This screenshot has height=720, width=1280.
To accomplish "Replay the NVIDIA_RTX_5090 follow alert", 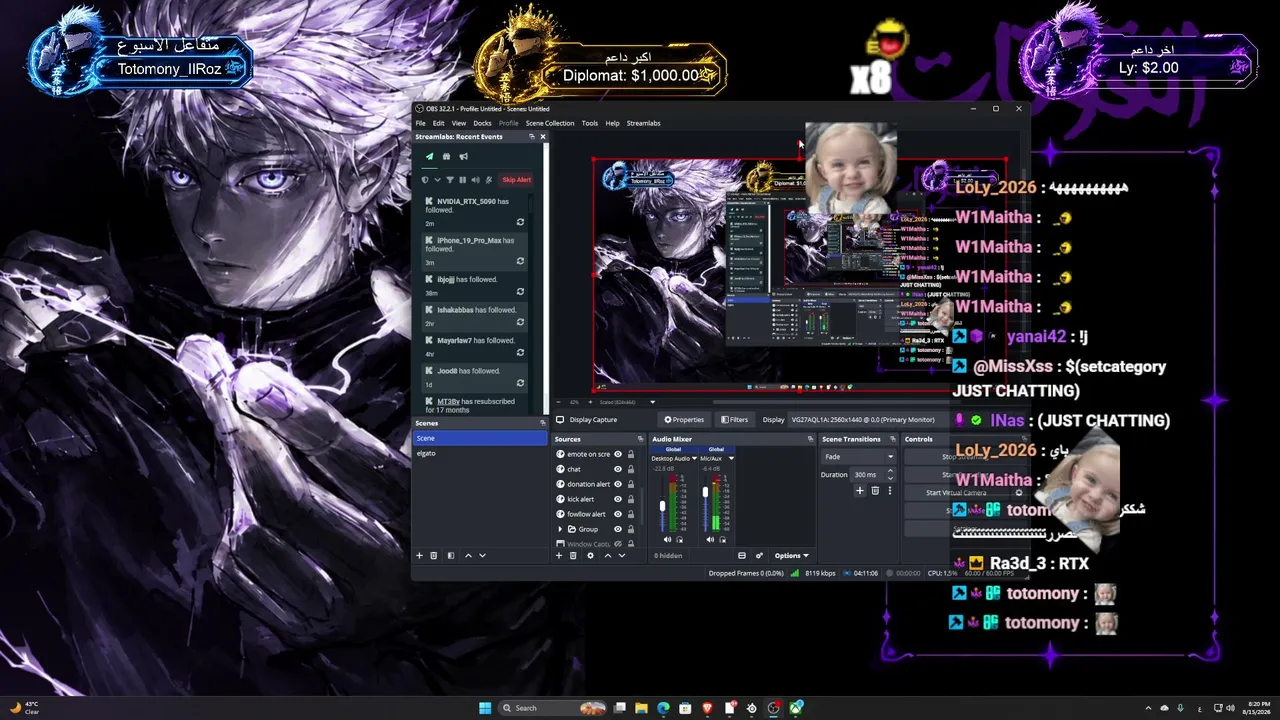I will coord(520,222).
